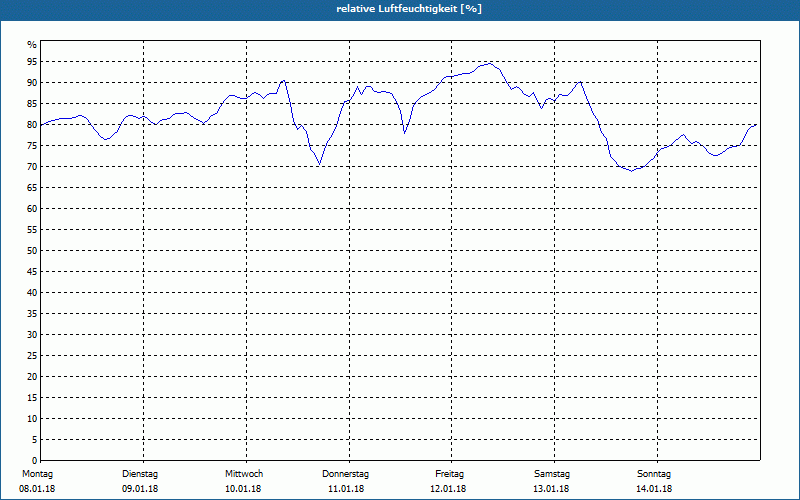Click the 60 y-axis value
The height and width of the screenshot is (500, 800).
(x=32, y=209)
